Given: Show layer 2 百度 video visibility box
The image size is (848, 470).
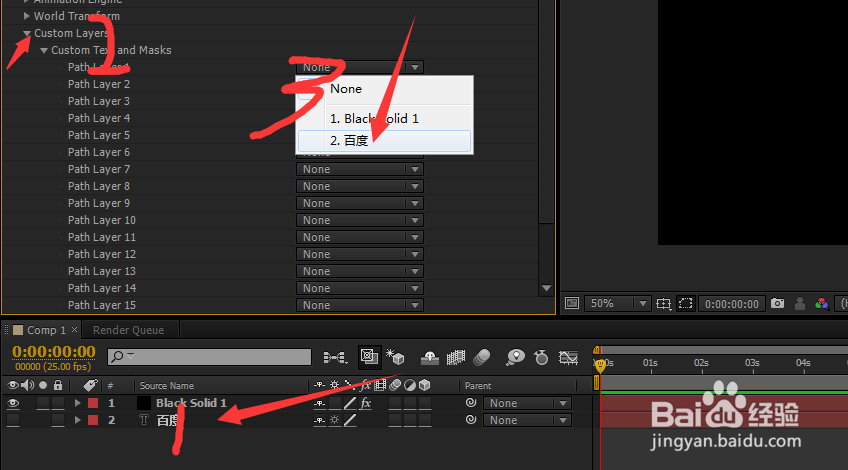Looking at the screenshot, I should pyautogui.click(x=13, y=420).
